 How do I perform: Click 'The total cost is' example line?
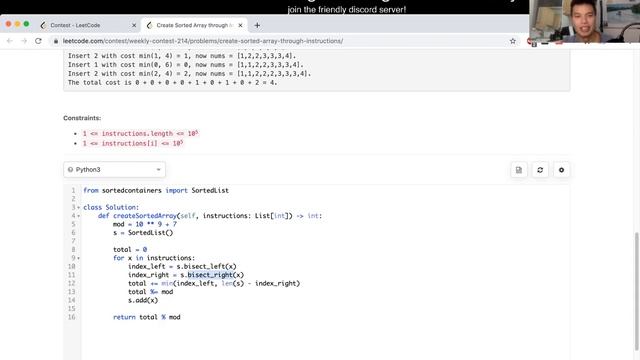(173, 82)
